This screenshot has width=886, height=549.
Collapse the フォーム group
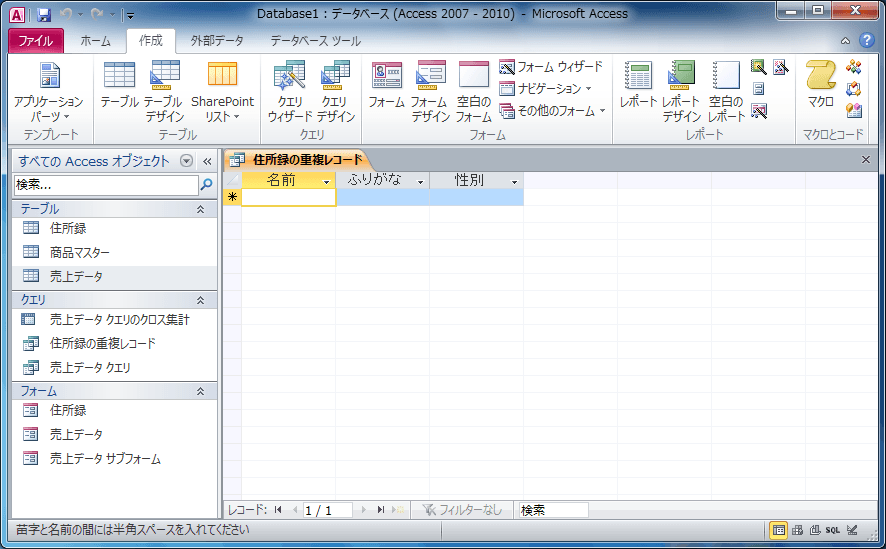200,391
